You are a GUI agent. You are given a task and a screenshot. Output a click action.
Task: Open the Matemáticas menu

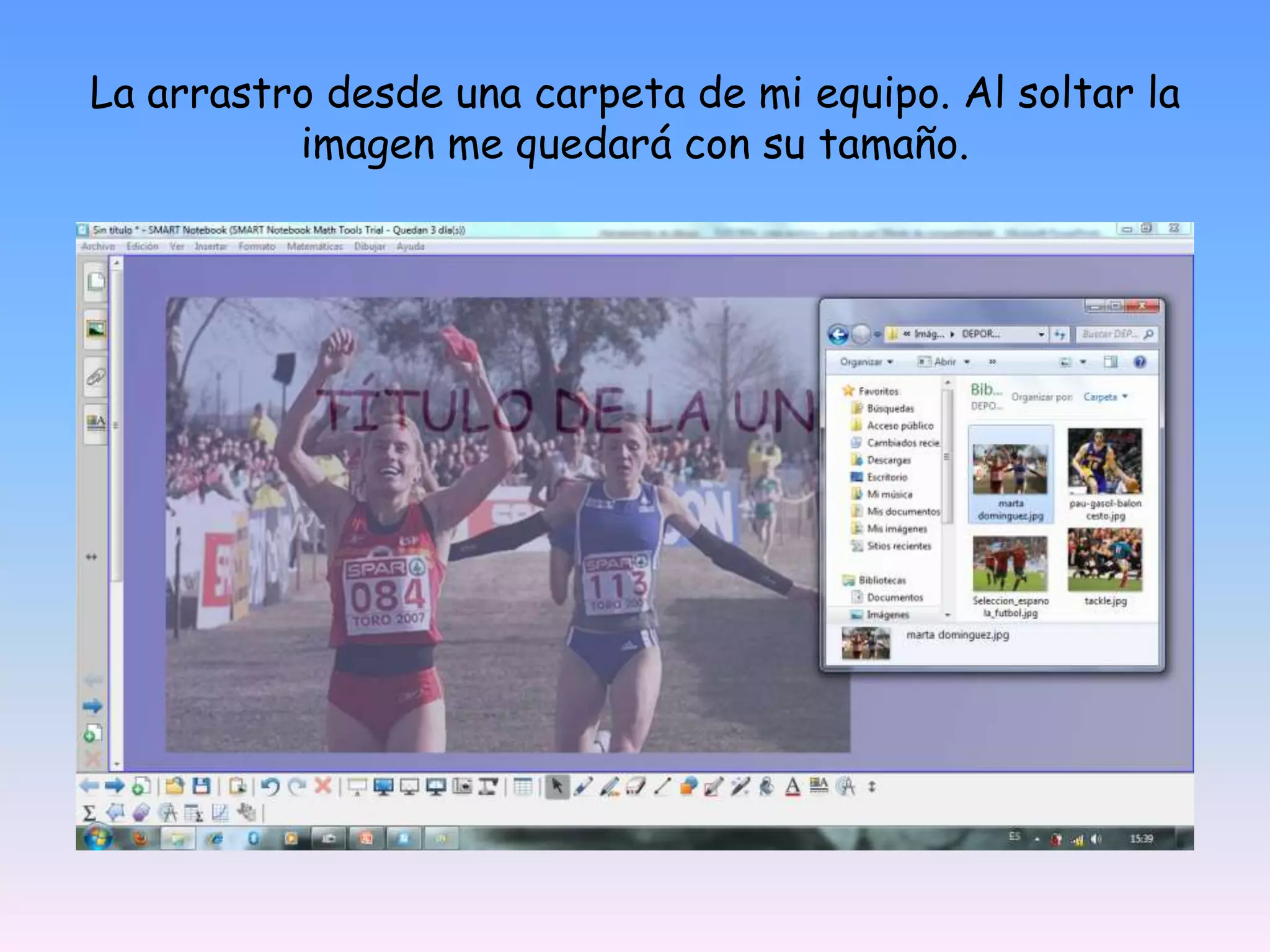click(x=315, y=247)
